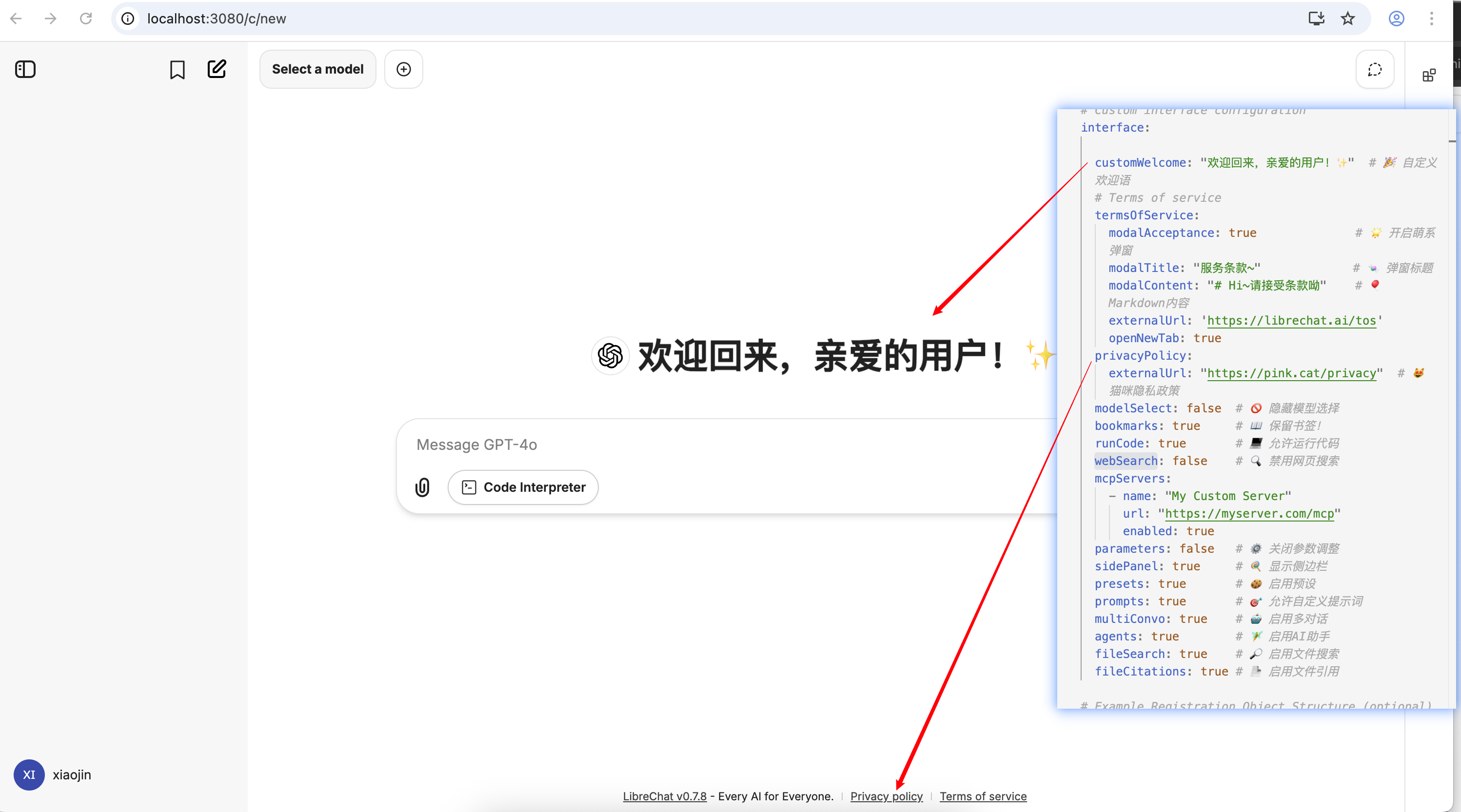Open the Terms of service link

(x=982, y=796)
